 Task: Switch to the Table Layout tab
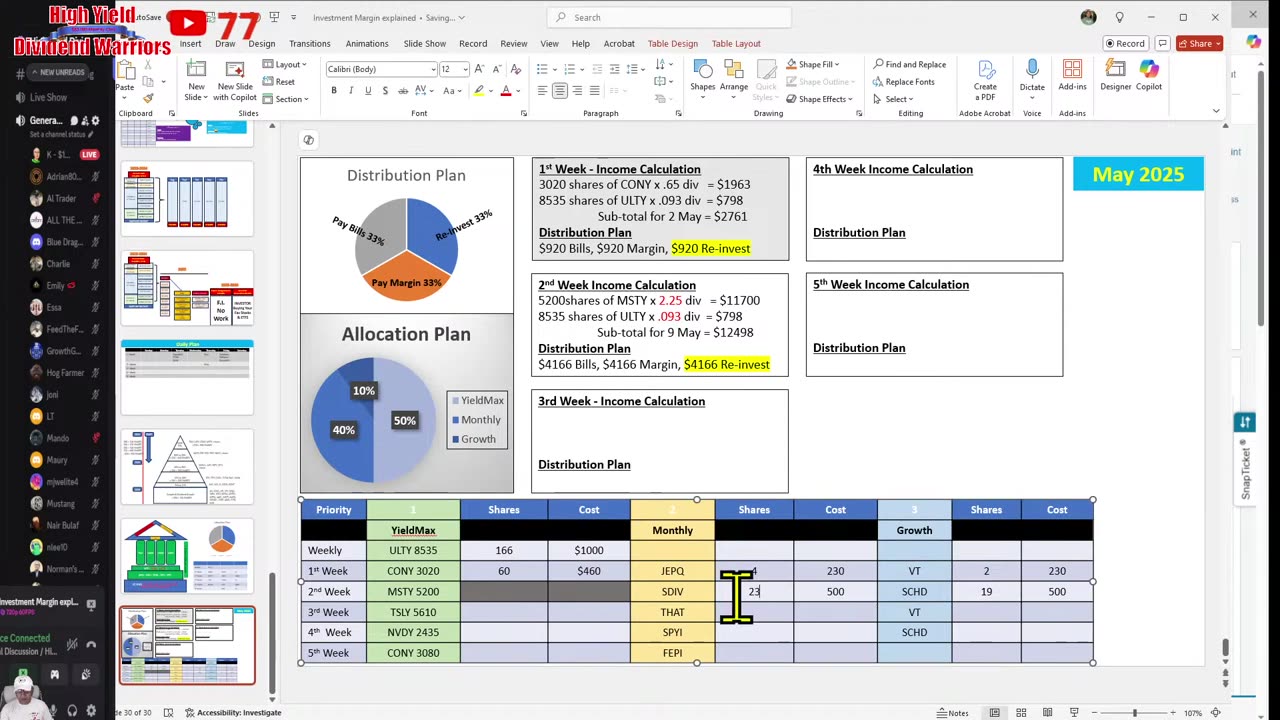pyautogui.click(x=736, y=44)
